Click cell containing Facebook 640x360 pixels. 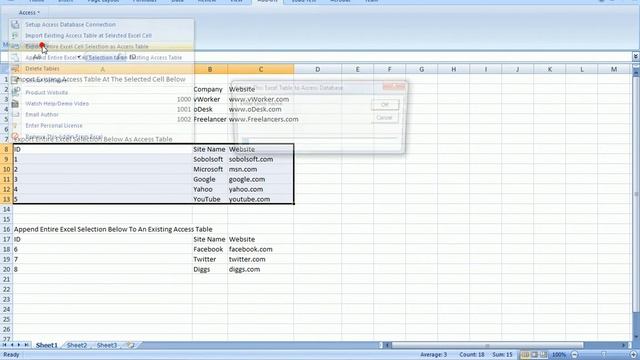[210, 249]
